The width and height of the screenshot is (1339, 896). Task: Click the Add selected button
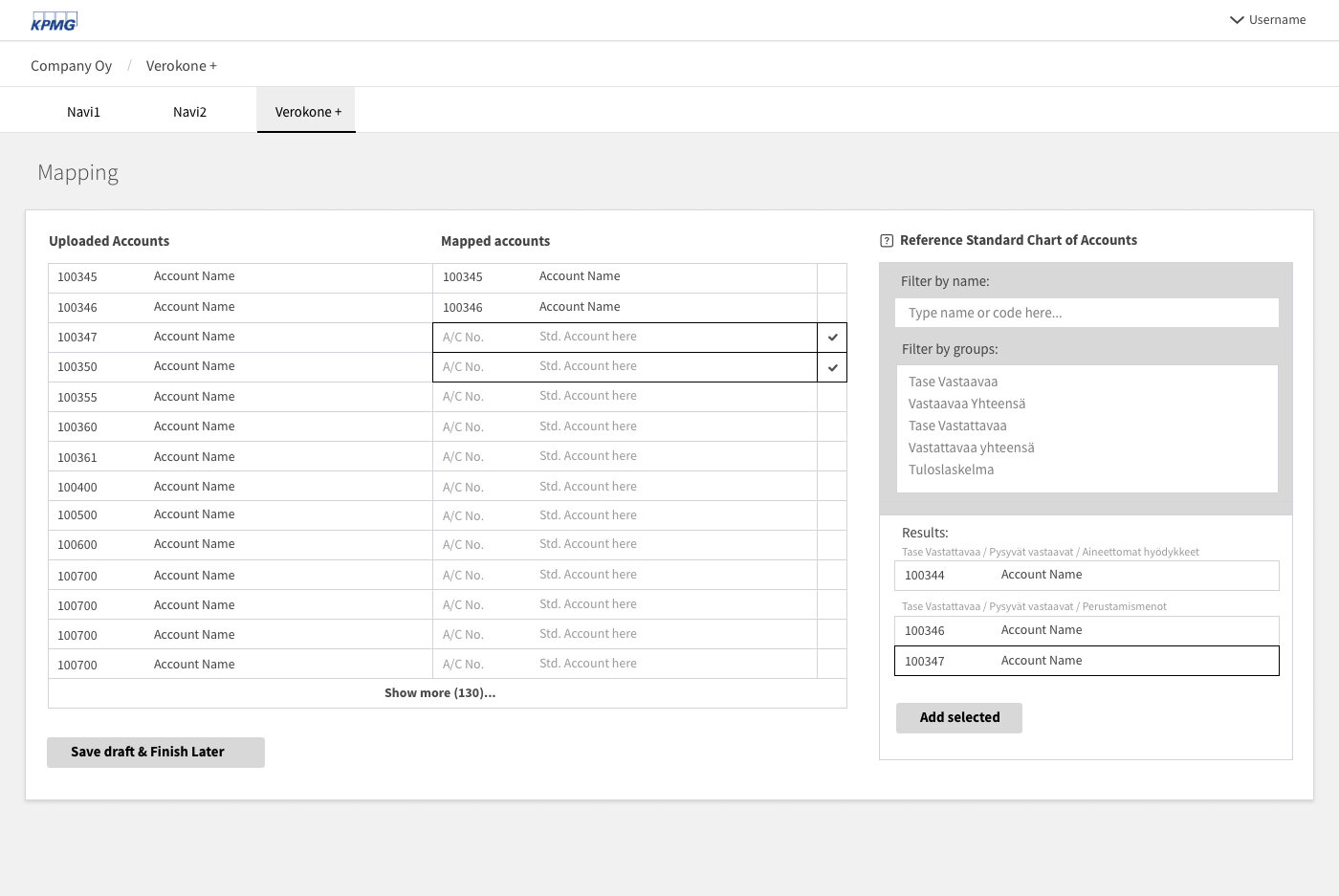pos(959,717)
